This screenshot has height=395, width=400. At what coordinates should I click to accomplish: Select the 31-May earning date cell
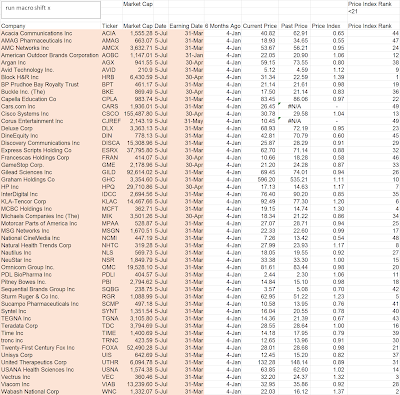click(x=186, y=121)
